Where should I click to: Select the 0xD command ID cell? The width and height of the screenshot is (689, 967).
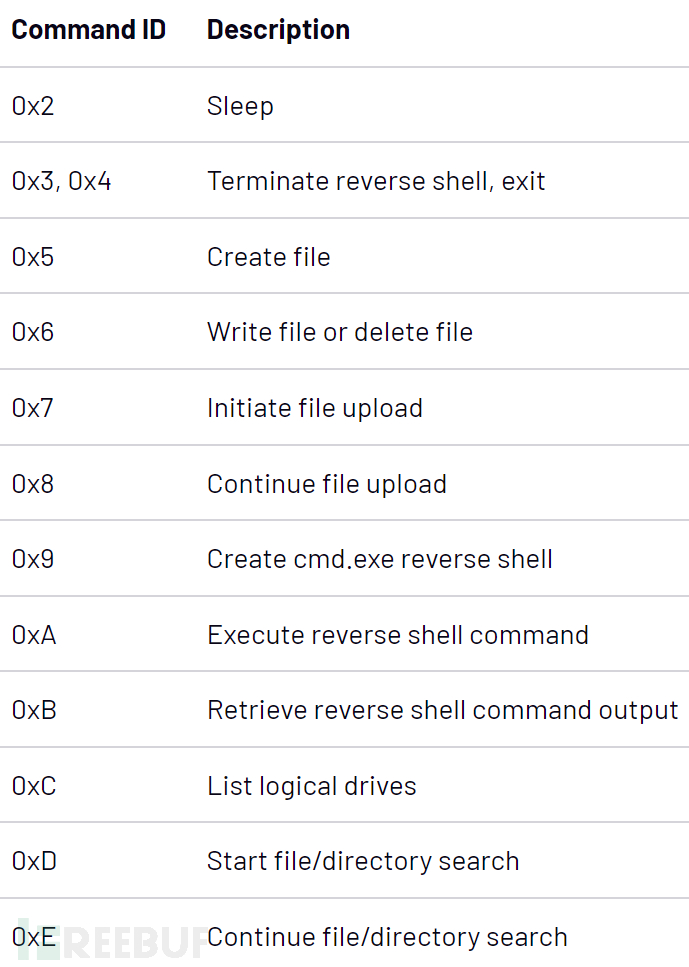tap(34, 861)
